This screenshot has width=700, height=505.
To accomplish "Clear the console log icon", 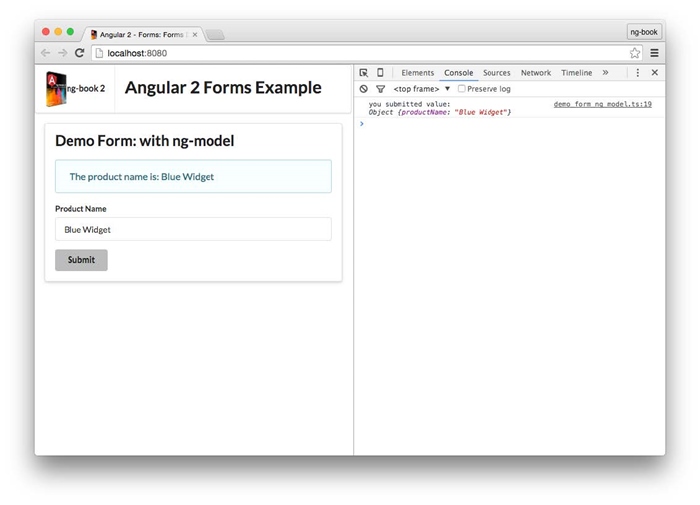I will click(x=364, y=89).
